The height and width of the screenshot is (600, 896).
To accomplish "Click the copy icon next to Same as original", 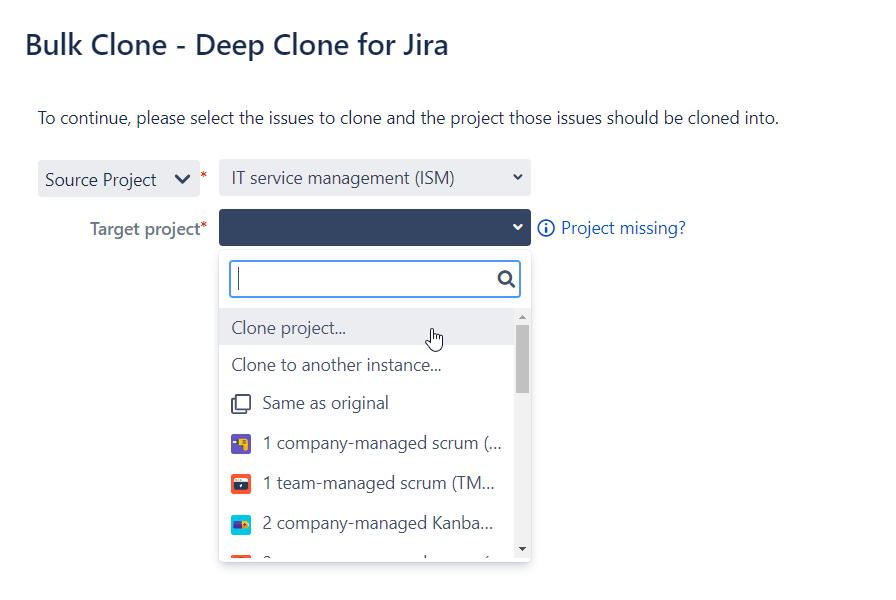I will [241, 403].
